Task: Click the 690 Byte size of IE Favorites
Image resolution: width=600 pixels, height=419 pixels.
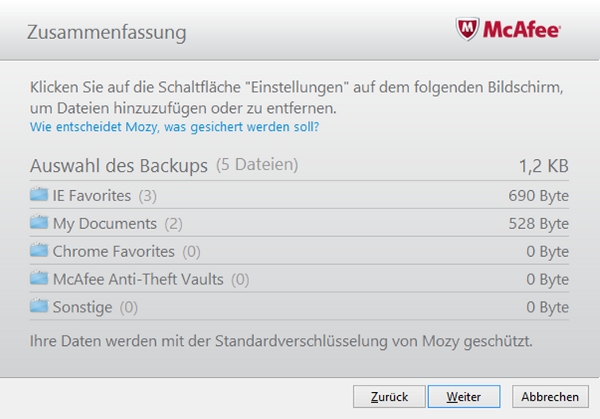Action: coord(538,196)
